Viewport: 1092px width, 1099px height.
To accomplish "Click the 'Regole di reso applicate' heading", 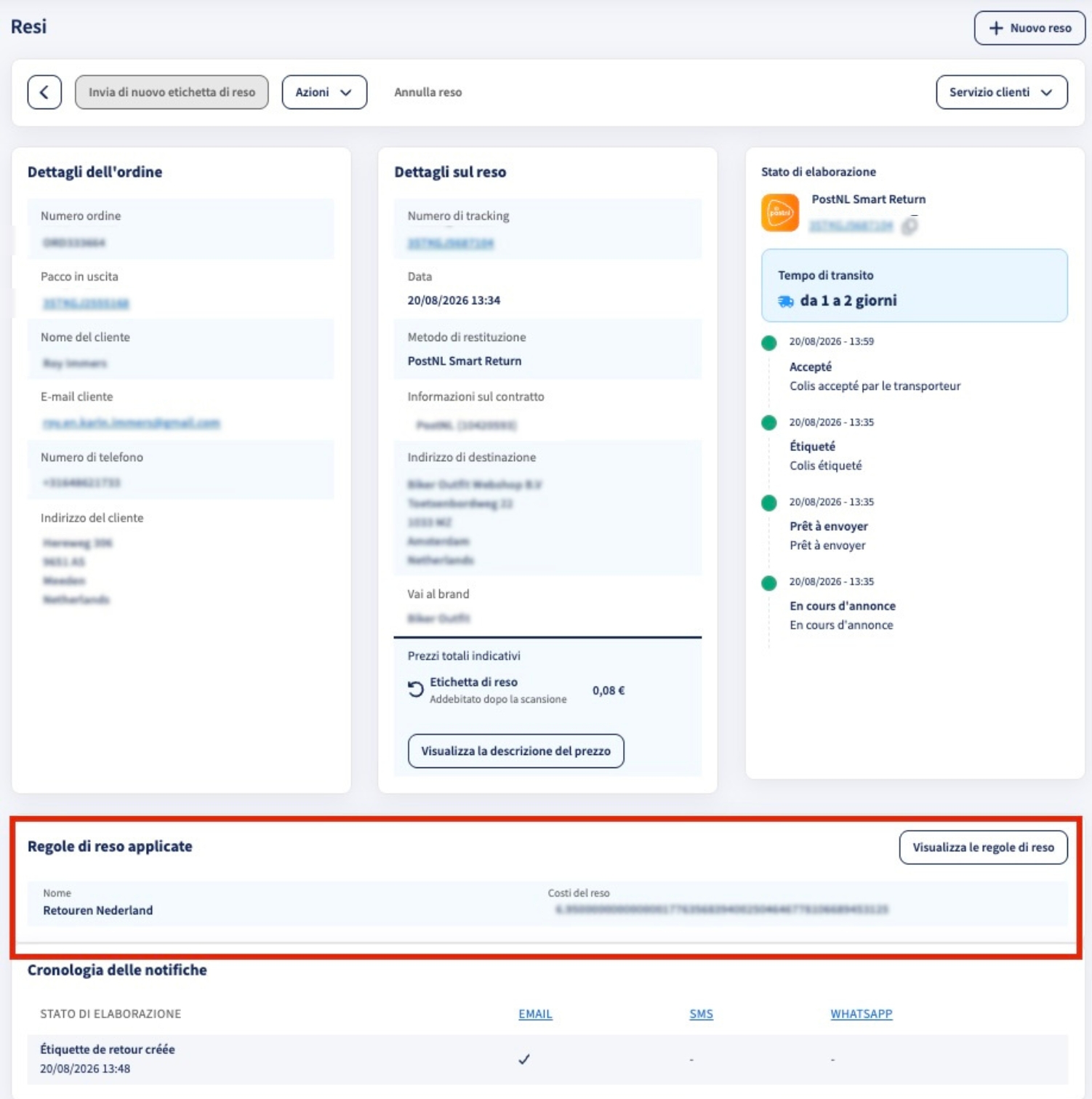I will (x=110, y=847).
